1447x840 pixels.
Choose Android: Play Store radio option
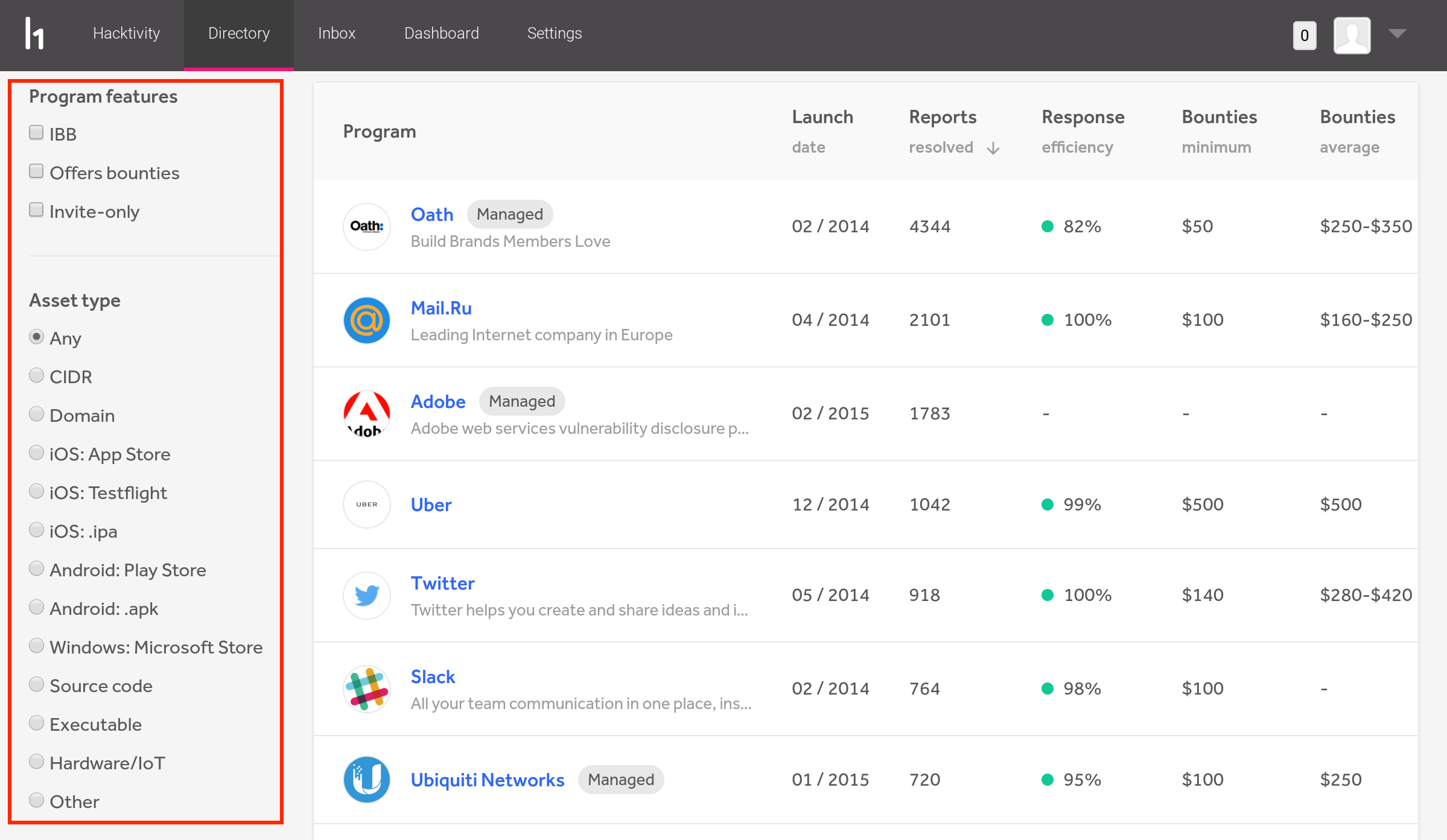(36, 568)
